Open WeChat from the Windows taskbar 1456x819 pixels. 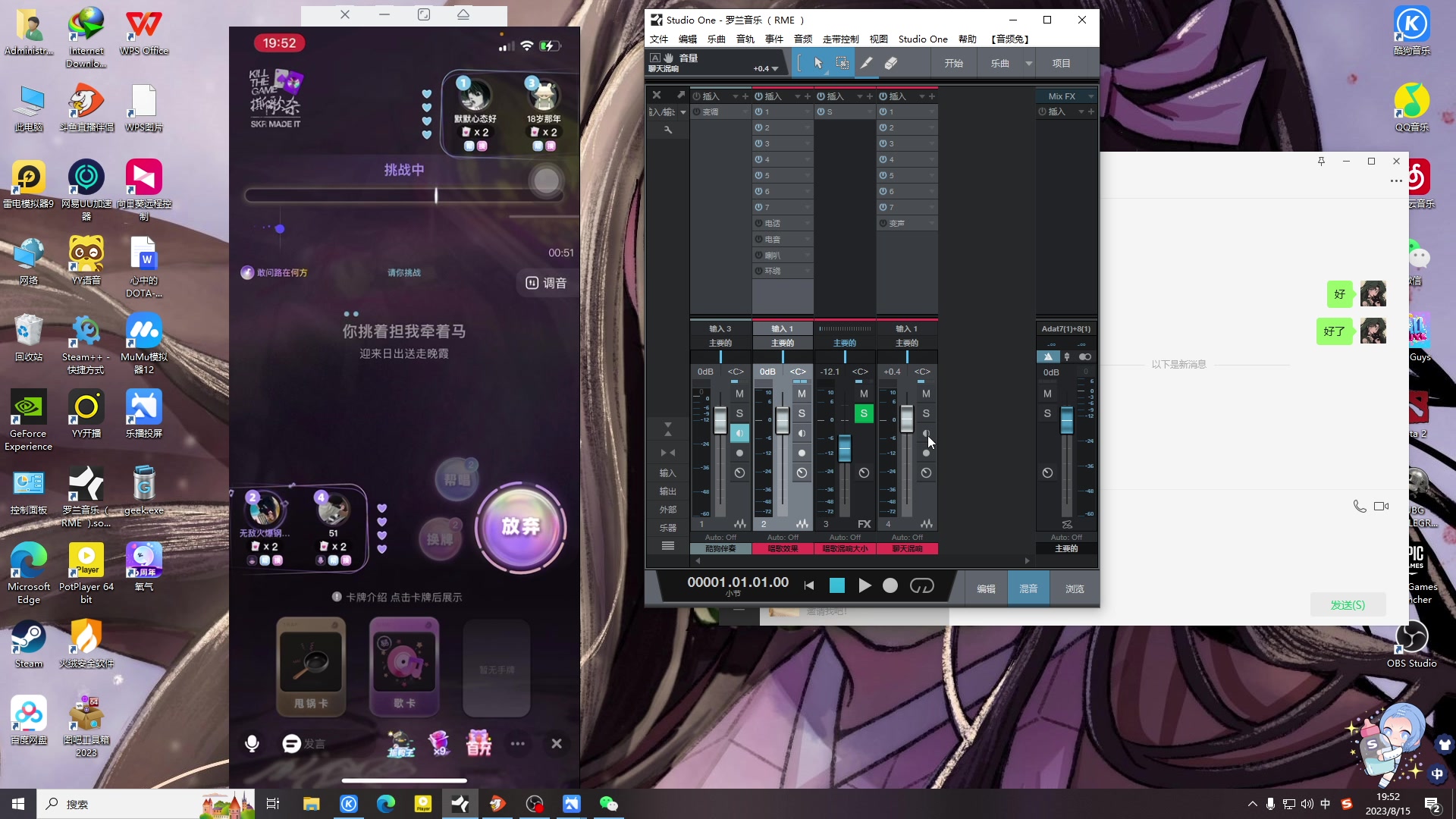(609, 804)
